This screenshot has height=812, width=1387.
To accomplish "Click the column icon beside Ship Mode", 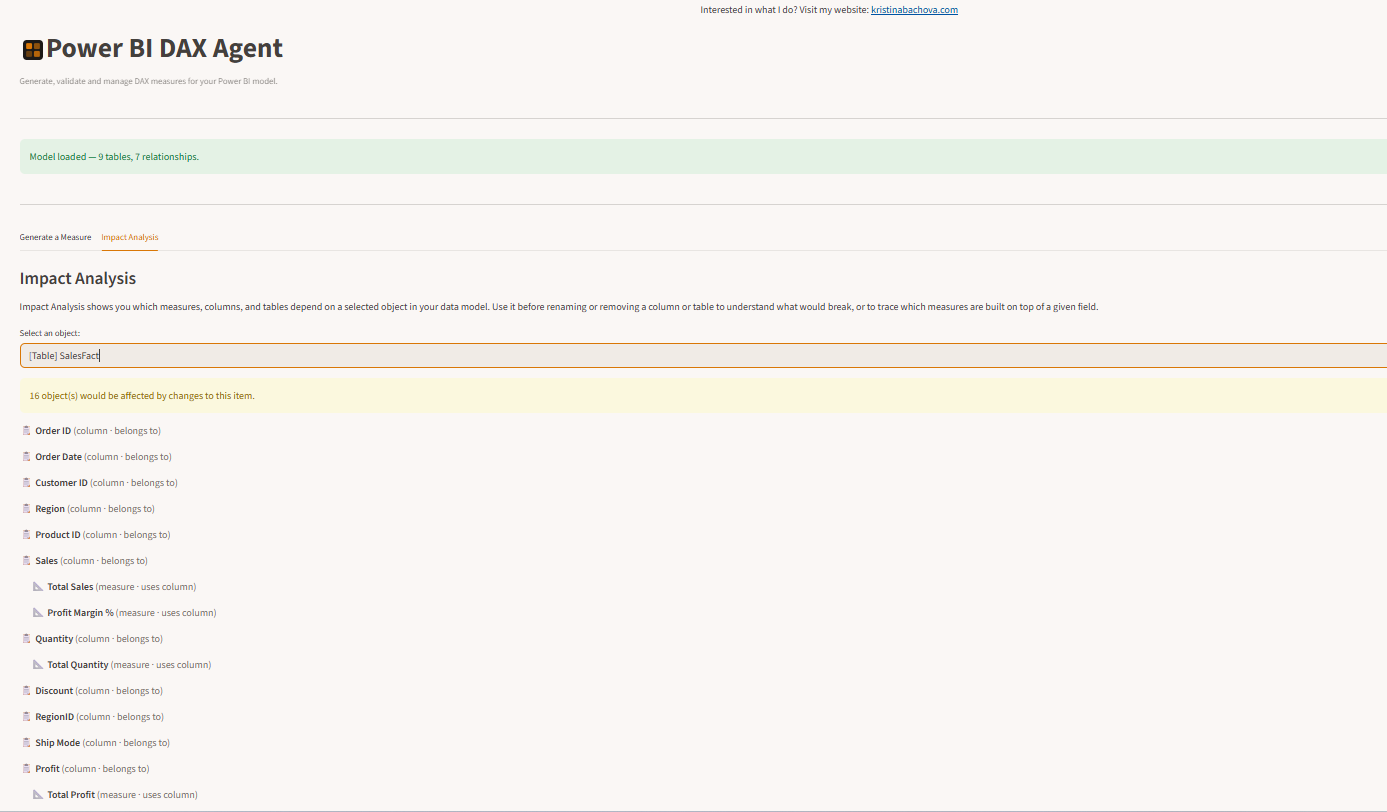I will point(26,743).
